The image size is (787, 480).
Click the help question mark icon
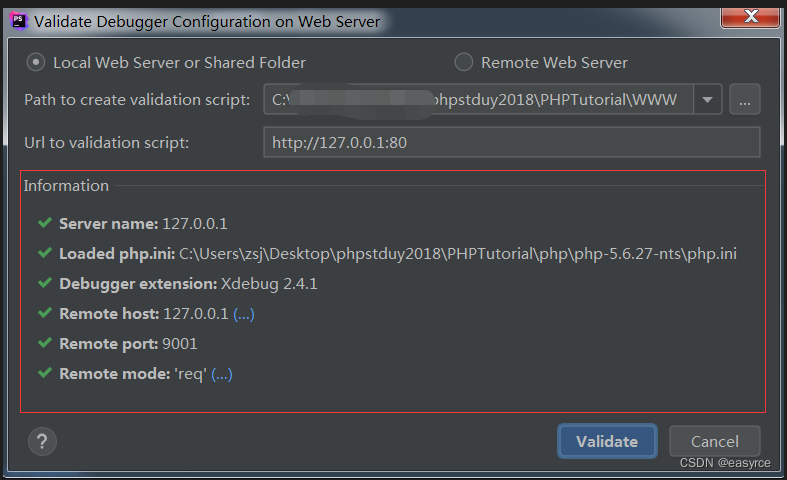click(x=44, y=441)
